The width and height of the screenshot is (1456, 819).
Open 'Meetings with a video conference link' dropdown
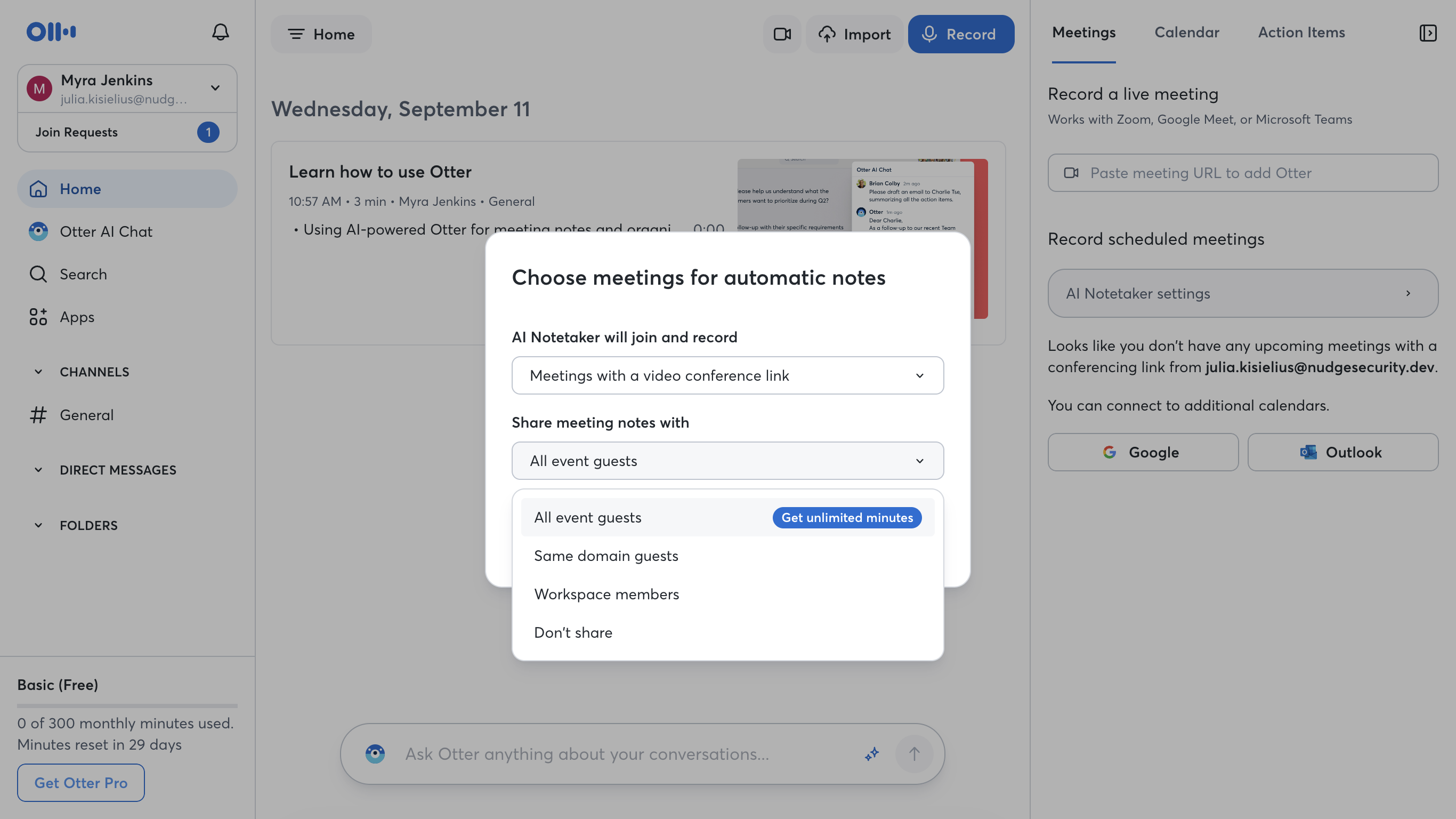point(727,375)
